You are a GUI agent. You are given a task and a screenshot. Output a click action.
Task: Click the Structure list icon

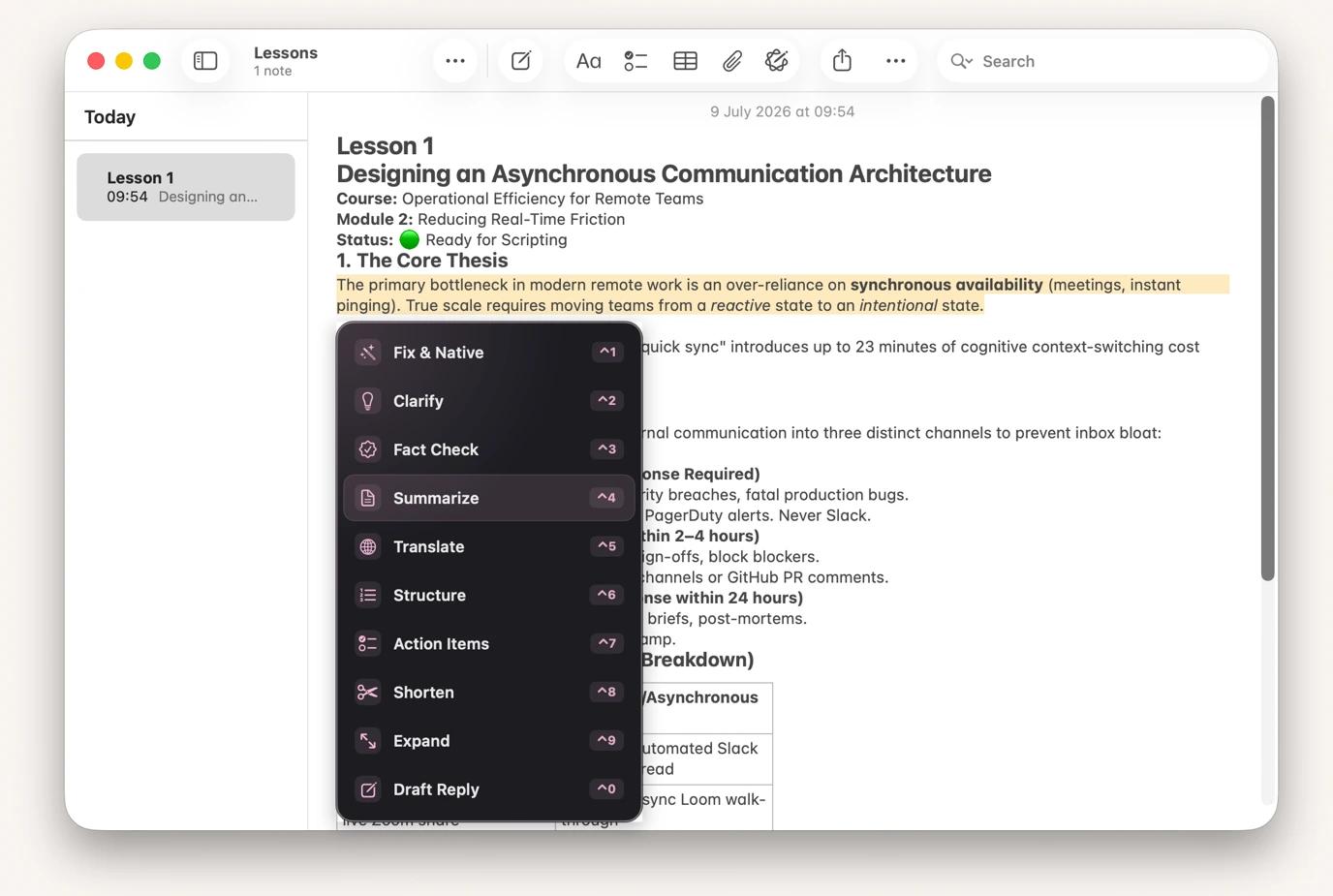368,595
